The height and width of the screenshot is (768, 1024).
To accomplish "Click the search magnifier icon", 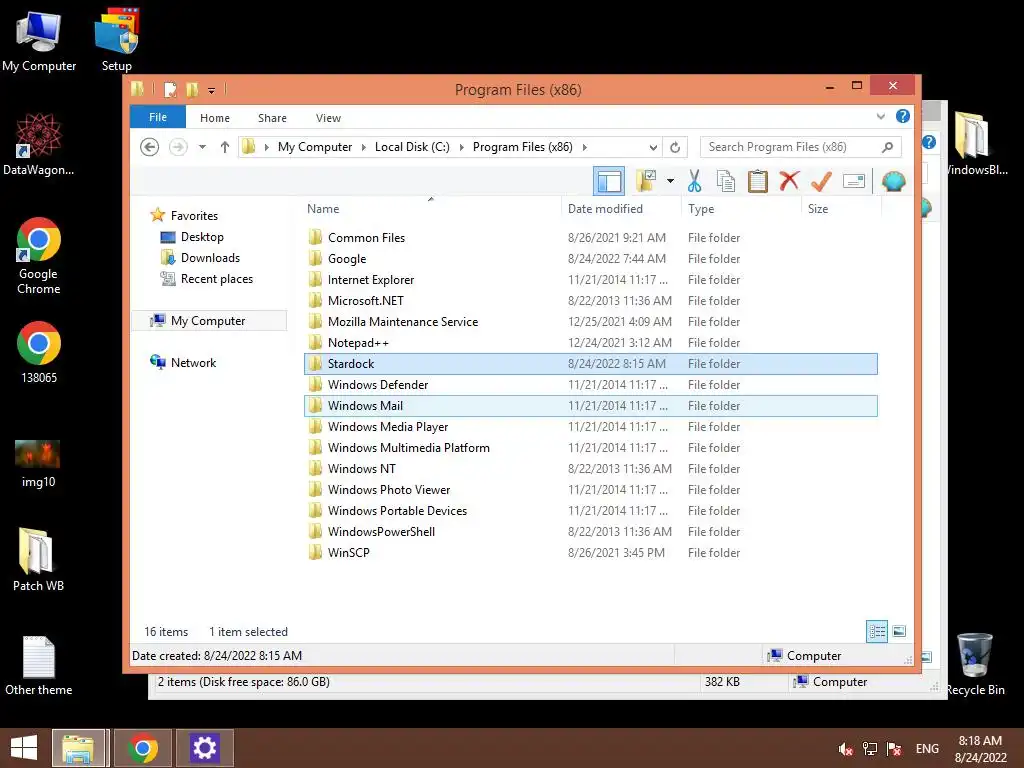I will click(x=887, y=147).
